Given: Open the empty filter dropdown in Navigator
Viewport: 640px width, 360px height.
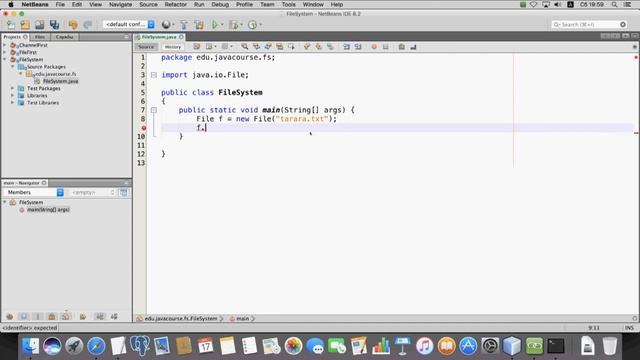Looking at the screenshot, I should coord(92,192).
